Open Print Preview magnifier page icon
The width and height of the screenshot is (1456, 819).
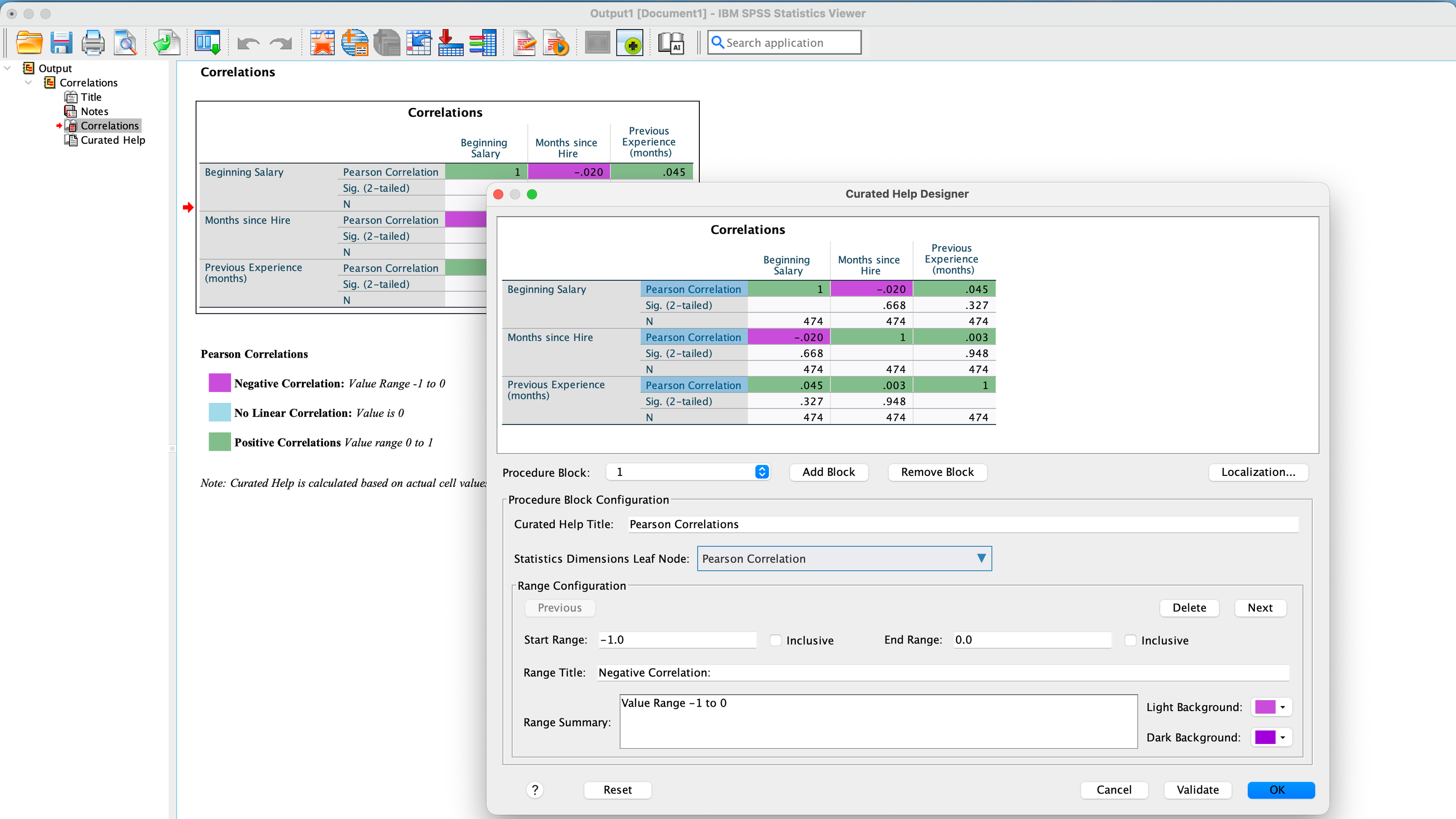pyautogui.click(x=126, y=43)
